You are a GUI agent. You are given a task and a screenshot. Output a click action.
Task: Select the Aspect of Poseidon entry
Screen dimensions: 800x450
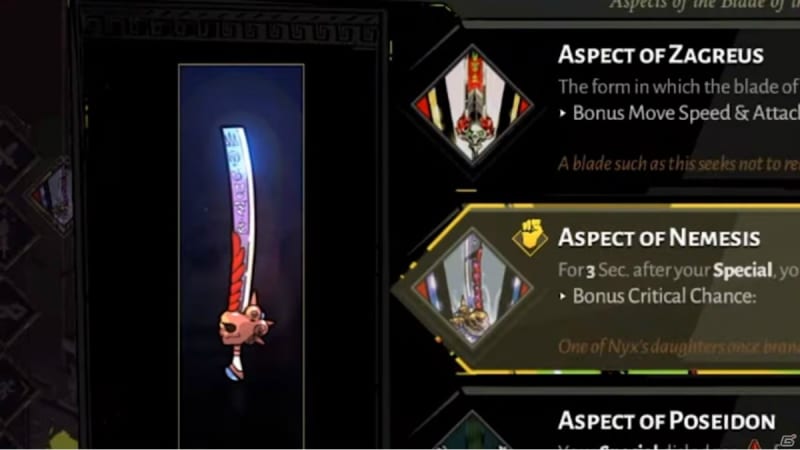666,421
